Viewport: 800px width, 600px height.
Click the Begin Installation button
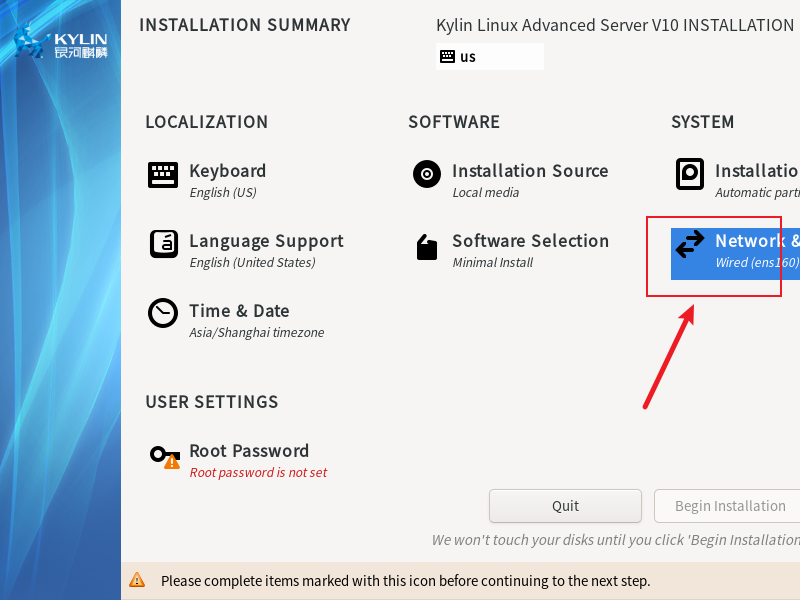[729, 506]
